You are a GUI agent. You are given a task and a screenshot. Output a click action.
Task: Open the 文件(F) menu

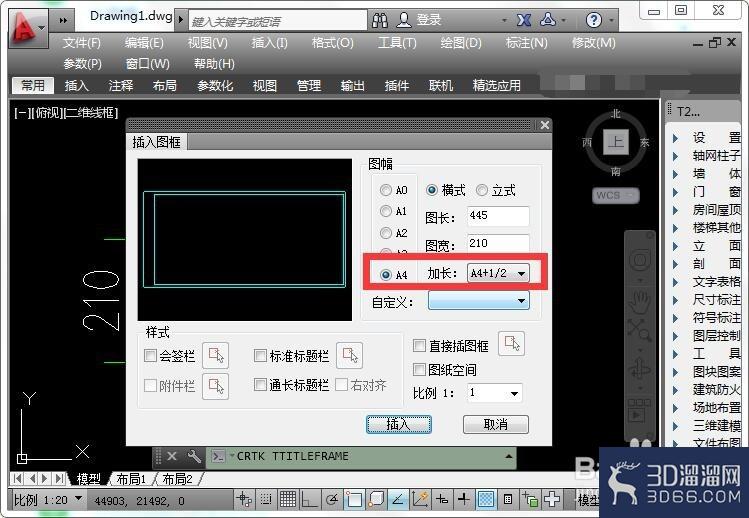coord(82,43)
